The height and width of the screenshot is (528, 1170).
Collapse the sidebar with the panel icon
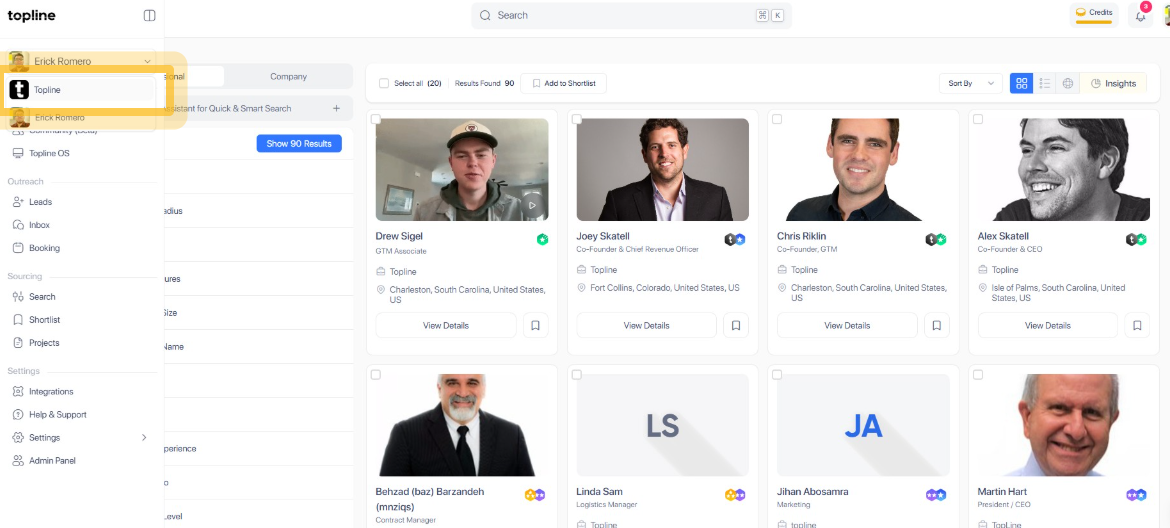(149, 16)
